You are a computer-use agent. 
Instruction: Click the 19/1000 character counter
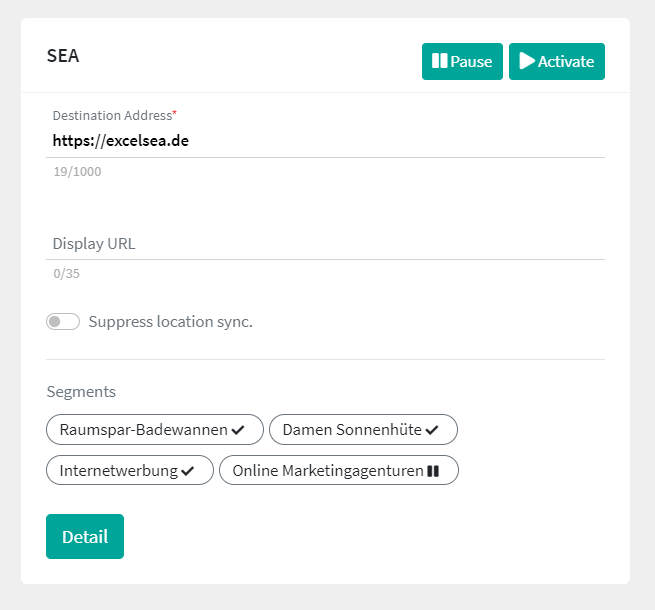coord(77,172)
